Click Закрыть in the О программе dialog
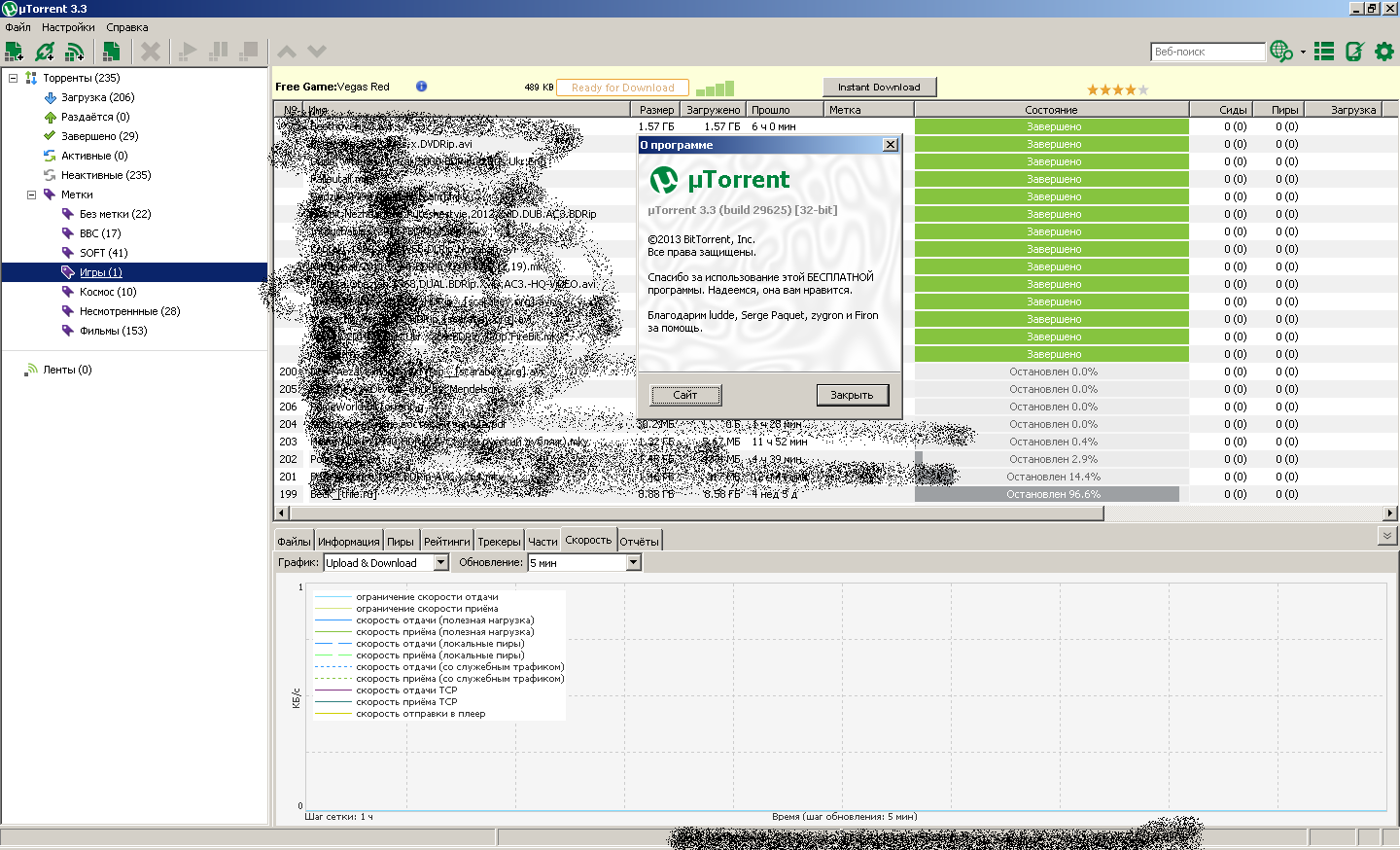The width and height of the screenshot is (1400, 850). click(852, 395)
